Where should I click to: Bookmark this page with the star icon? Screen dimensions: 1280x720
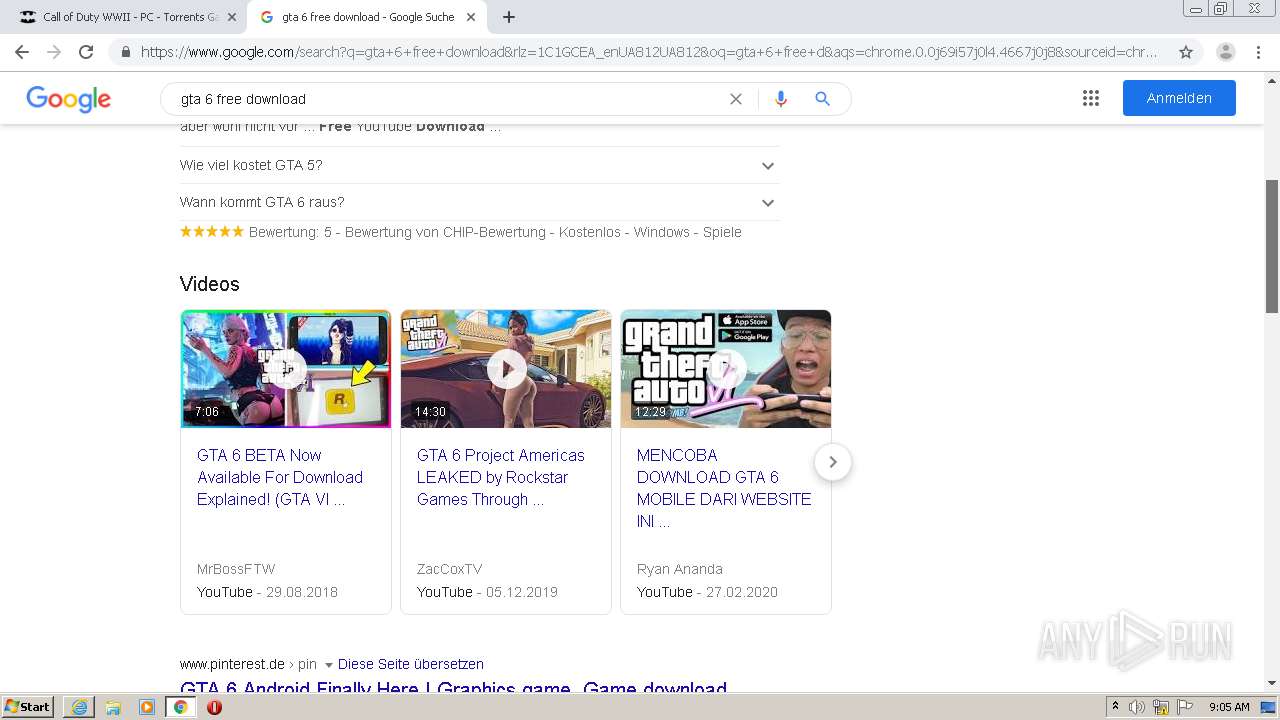pos(1186,52)
